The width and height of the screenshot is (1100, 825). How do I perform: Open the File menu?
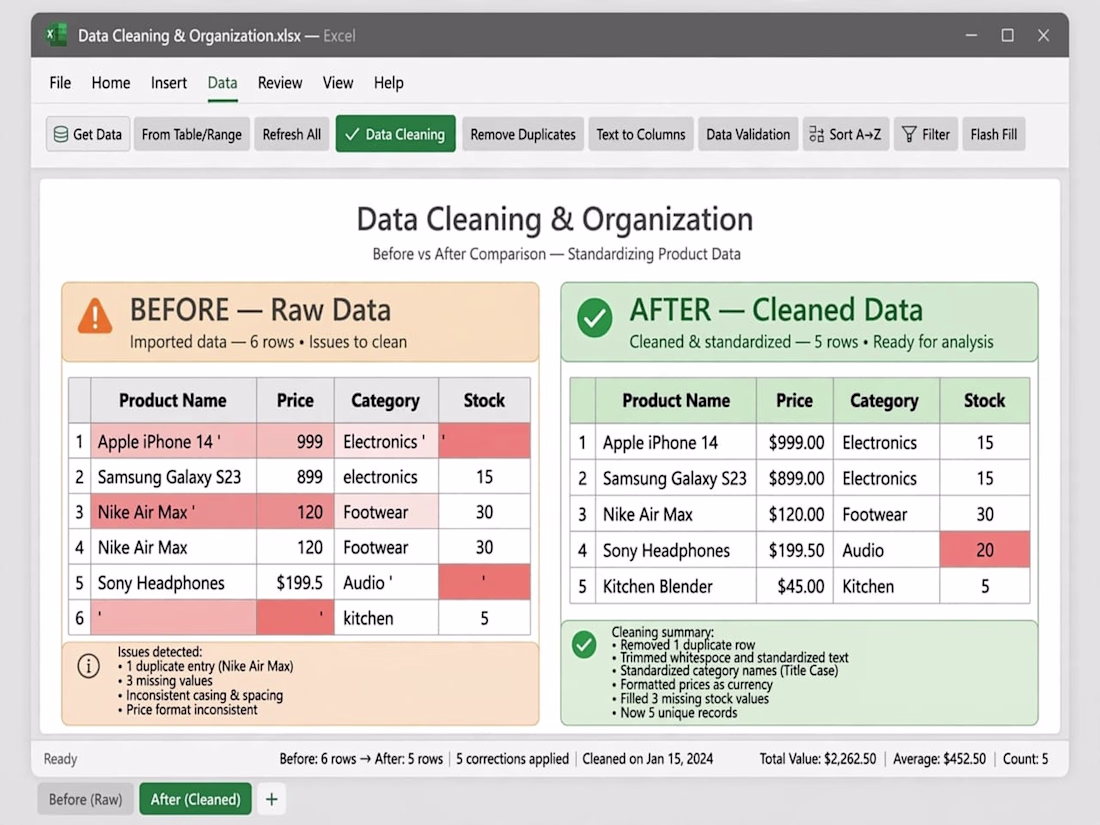click(60, 83)
